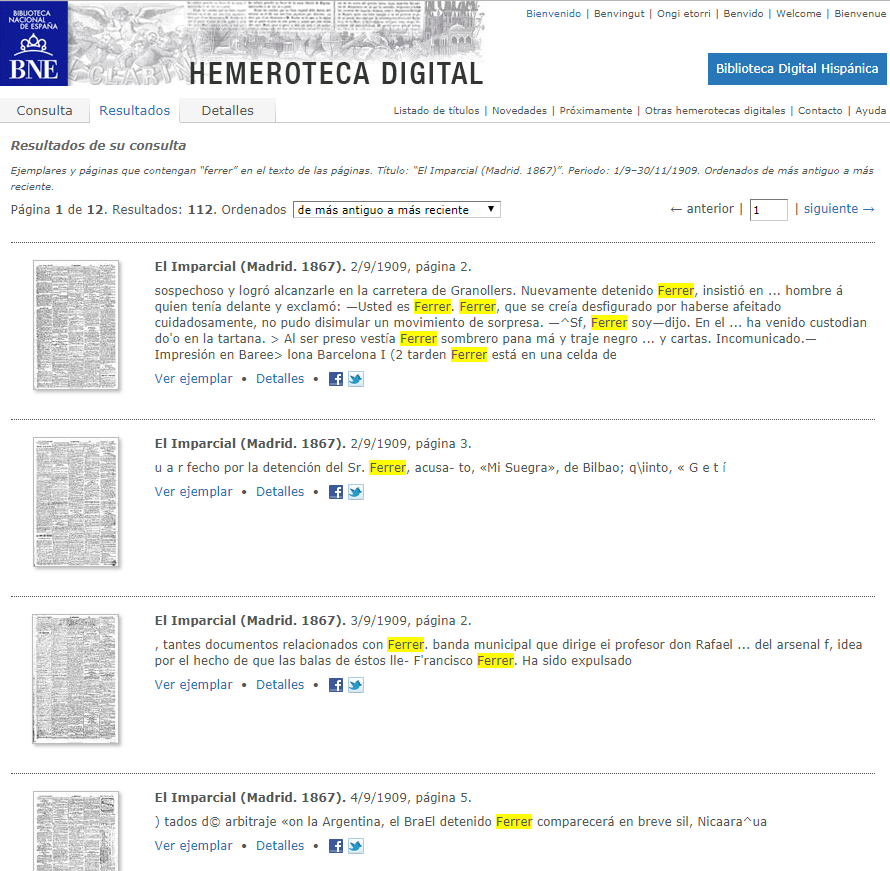Open Detalles for 3/9/1909 página 2
Screen dimensions: 890x871
click(x=280, y=685)
